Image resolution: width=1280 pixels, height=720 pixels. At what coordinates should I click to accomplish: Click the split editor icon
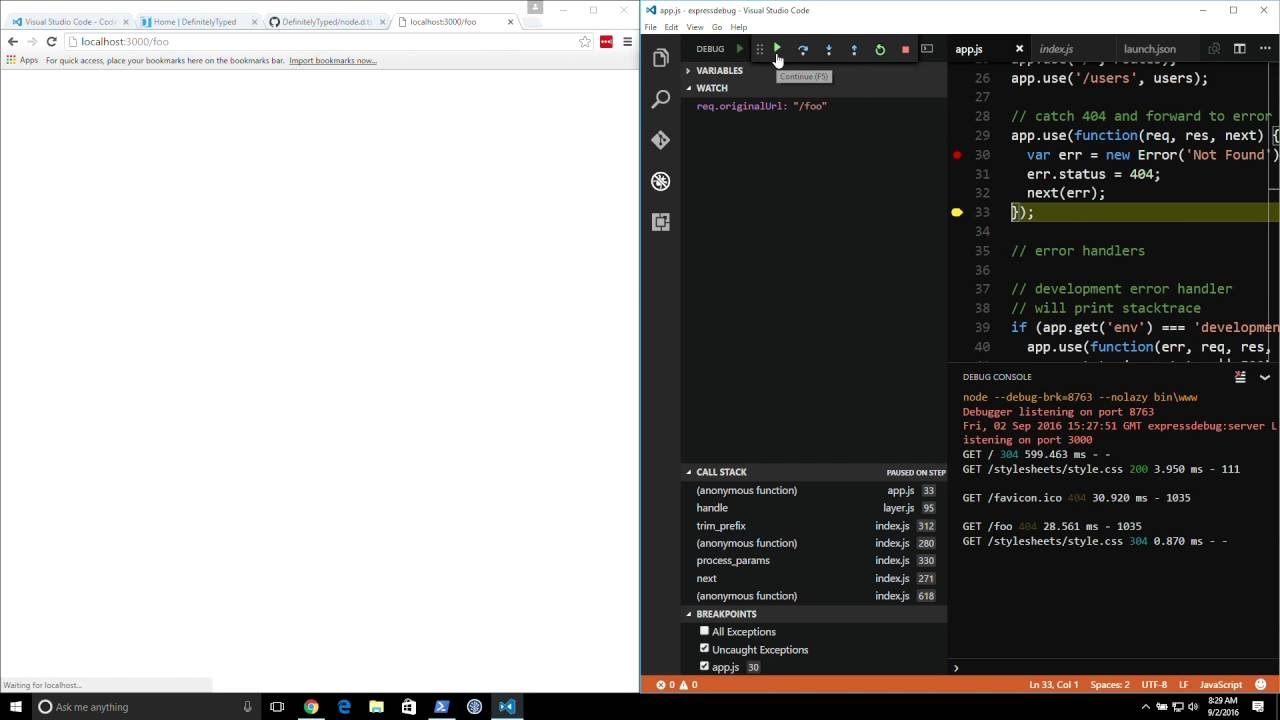point(1239,49)
